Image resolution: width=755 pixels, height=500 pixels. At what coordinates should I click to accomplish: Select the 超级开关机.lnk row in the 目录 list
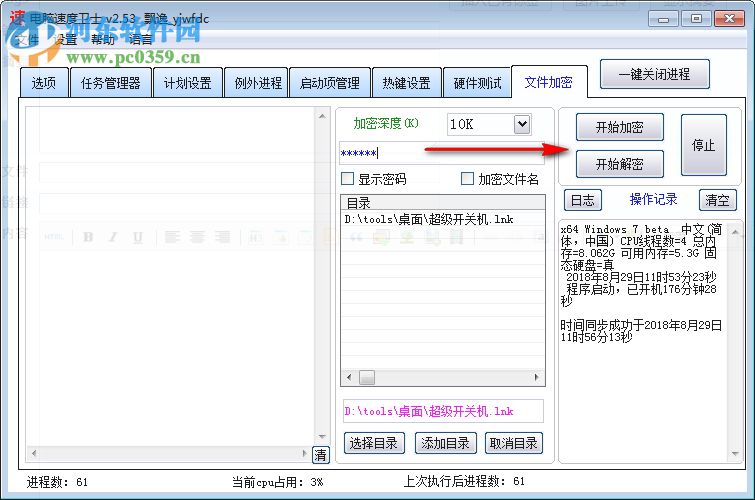pyautogui.click(x=443, y=220)
